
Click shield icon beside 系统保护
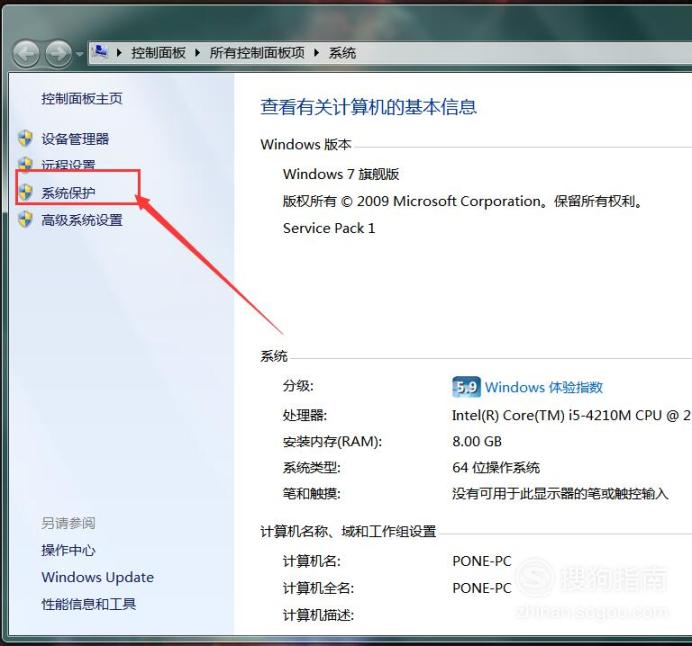(25, 192)
